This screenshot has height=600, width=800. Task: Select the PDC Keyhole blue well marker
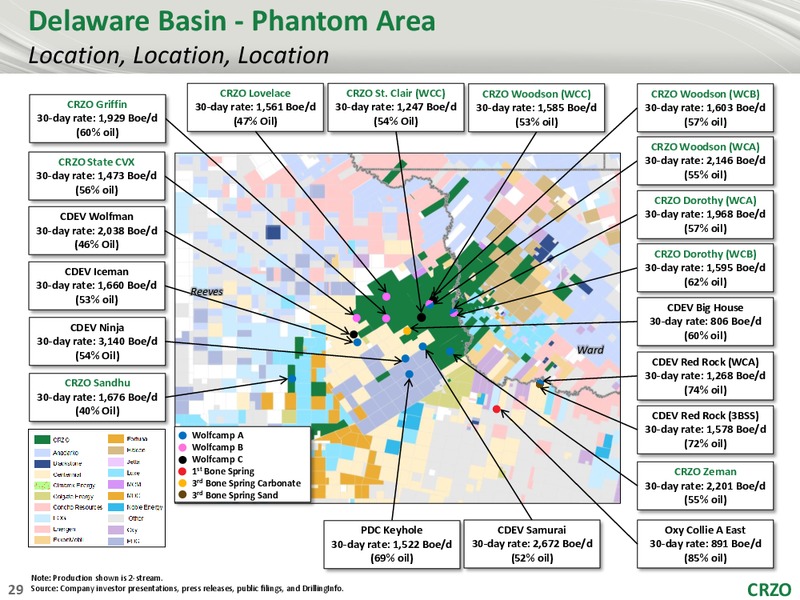tap(409, 374)
